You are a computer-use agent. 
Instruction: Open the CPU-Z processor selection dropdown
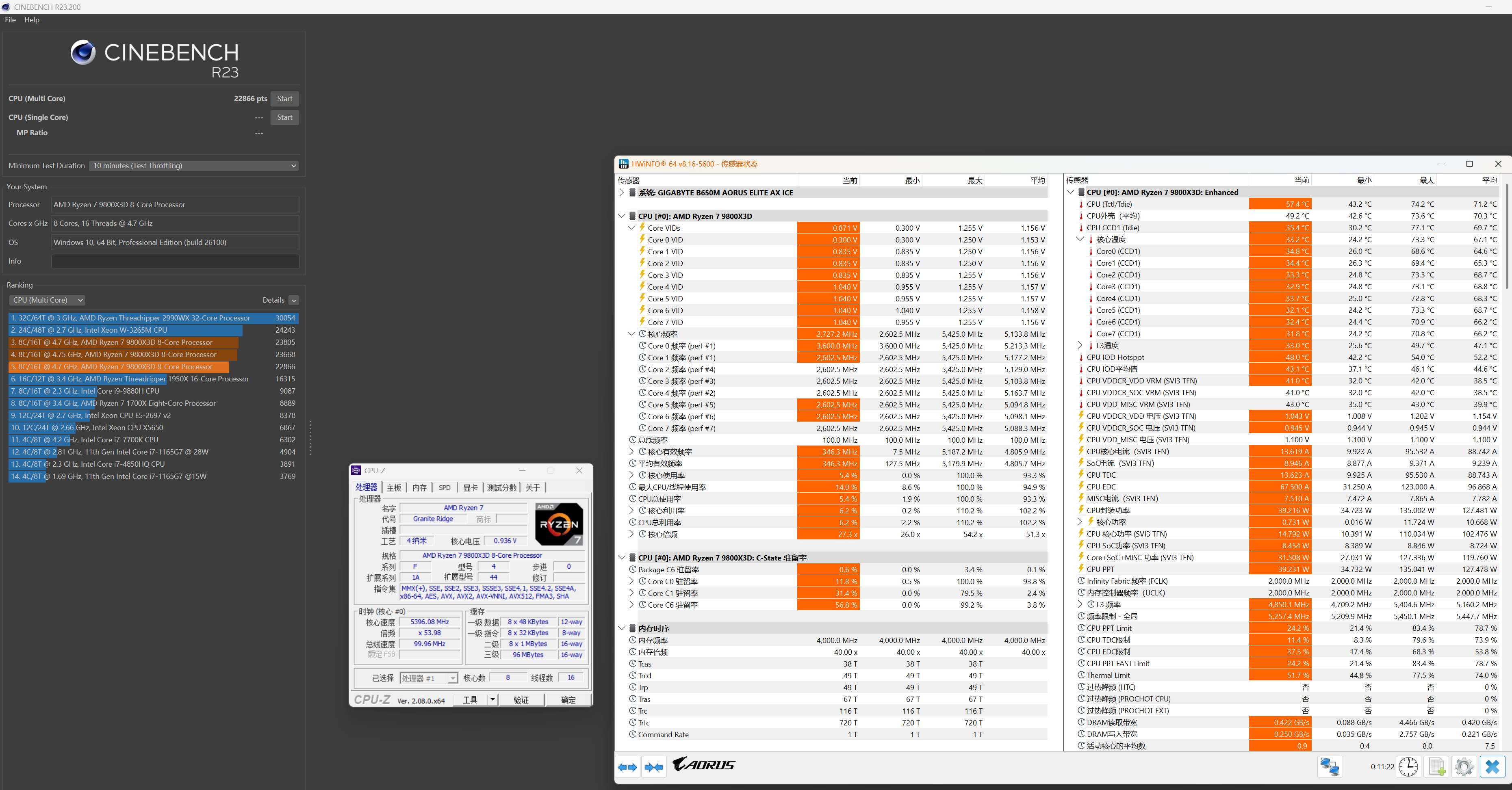(453, 678)
